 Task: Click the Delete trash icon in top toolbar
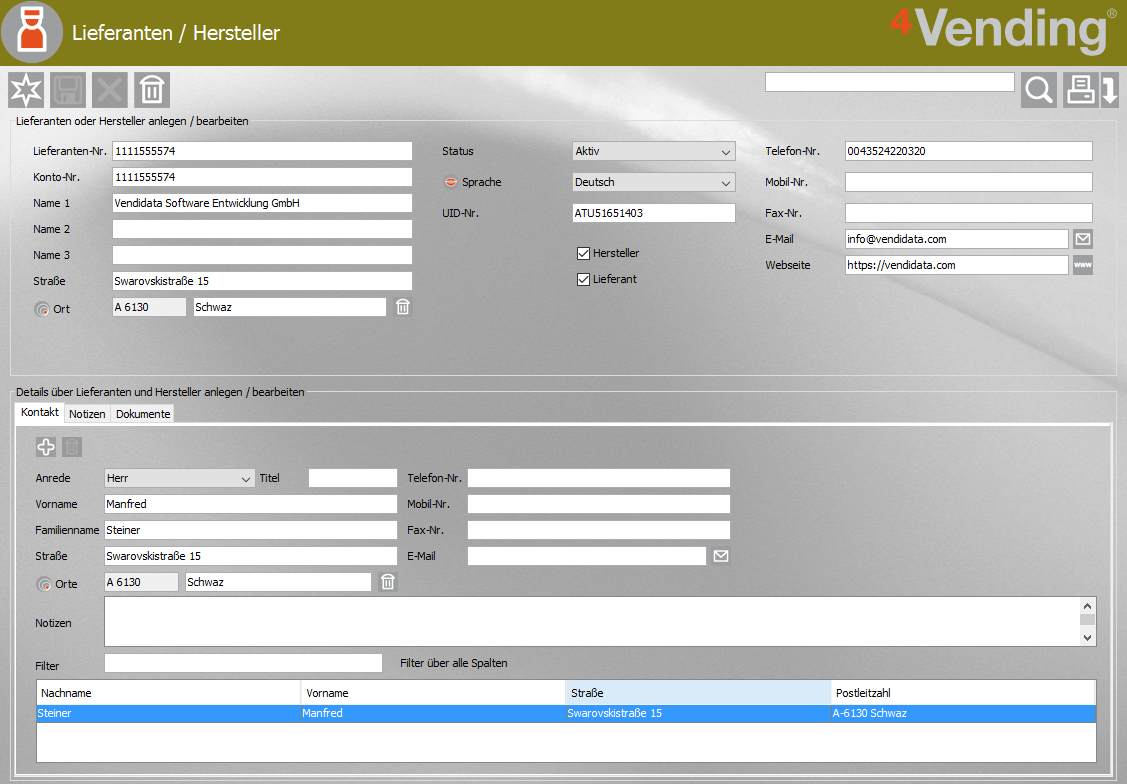pyautogui.click(x=152, y=90)
